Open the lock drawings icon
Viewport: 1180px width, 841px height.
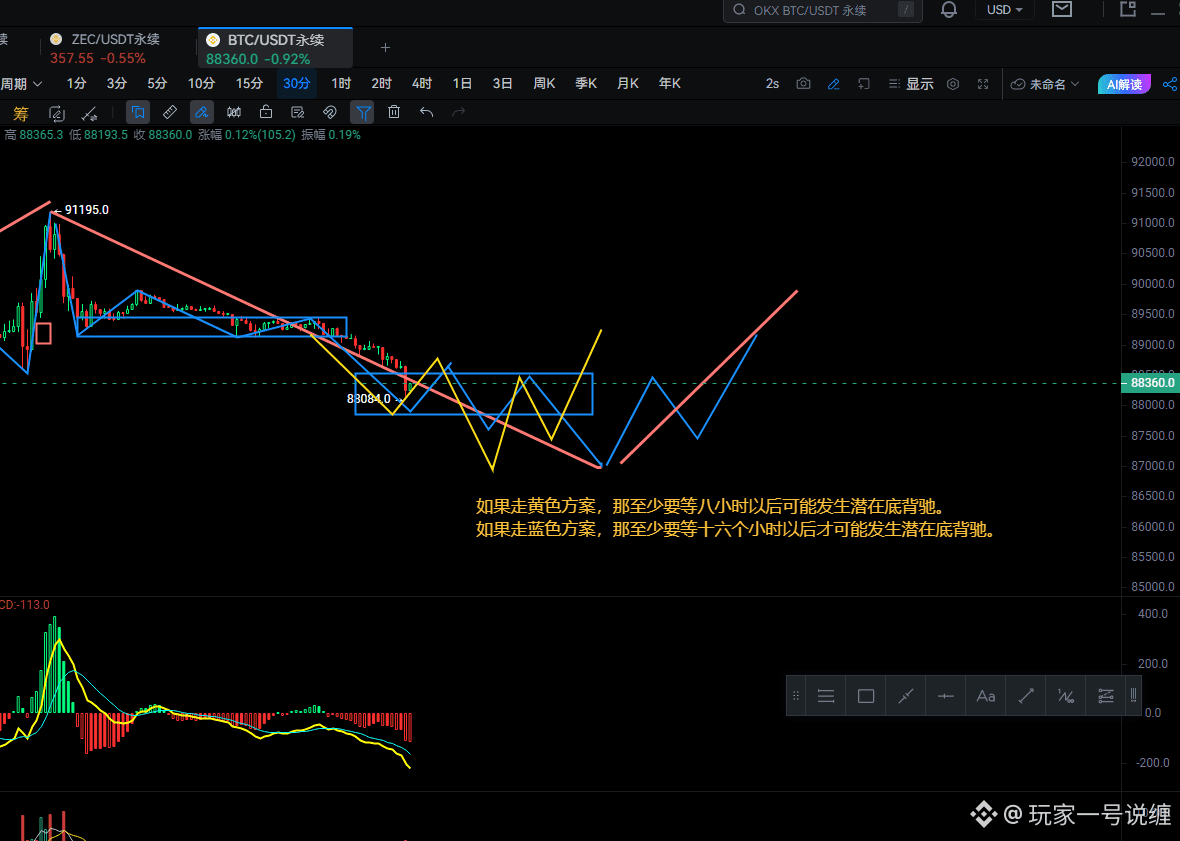pyautogui.click(x=265, y=112)
